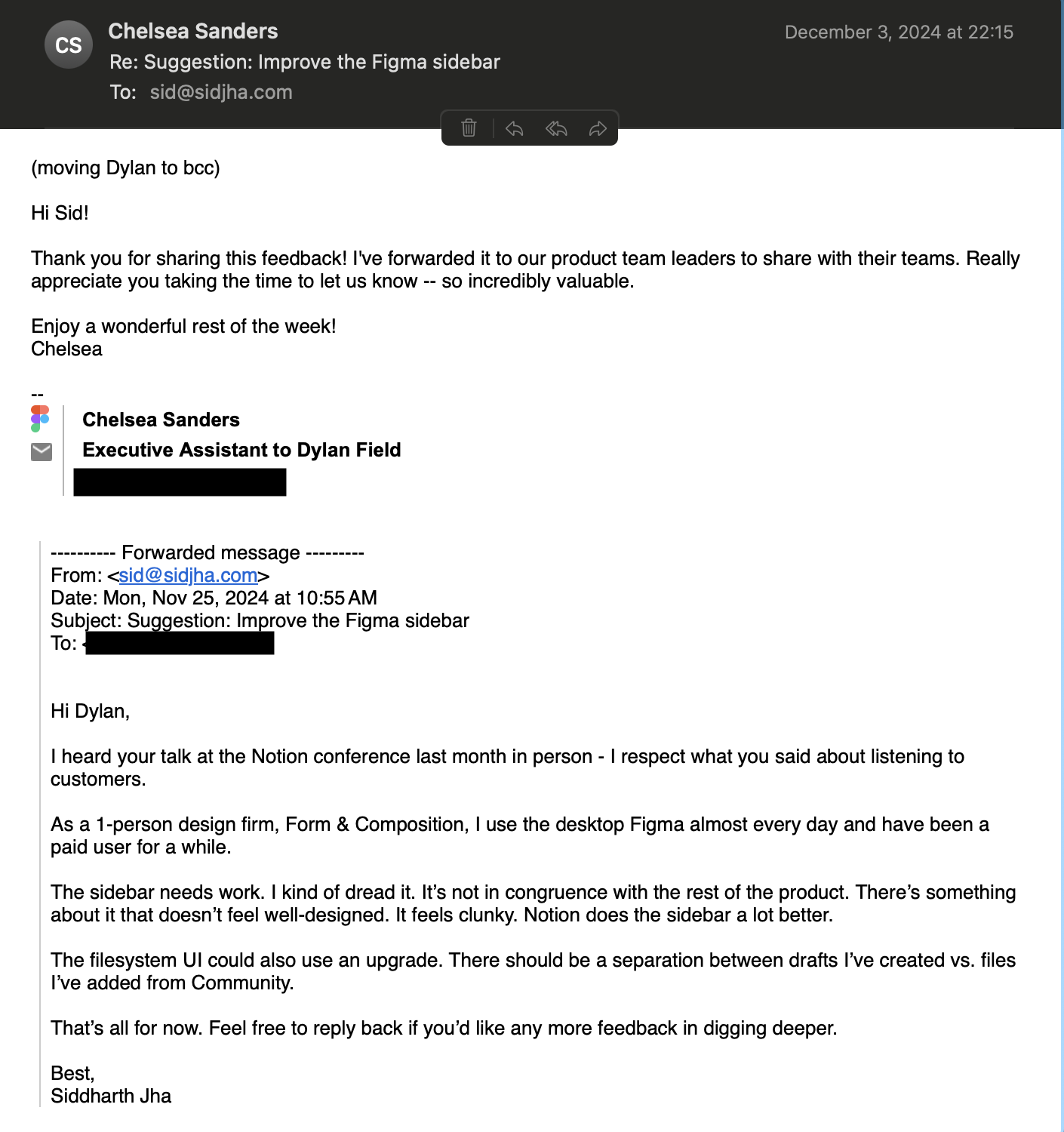1064x1132 pixels.
Task: Forward this message with the forward arrow
Action: (598, 128)
